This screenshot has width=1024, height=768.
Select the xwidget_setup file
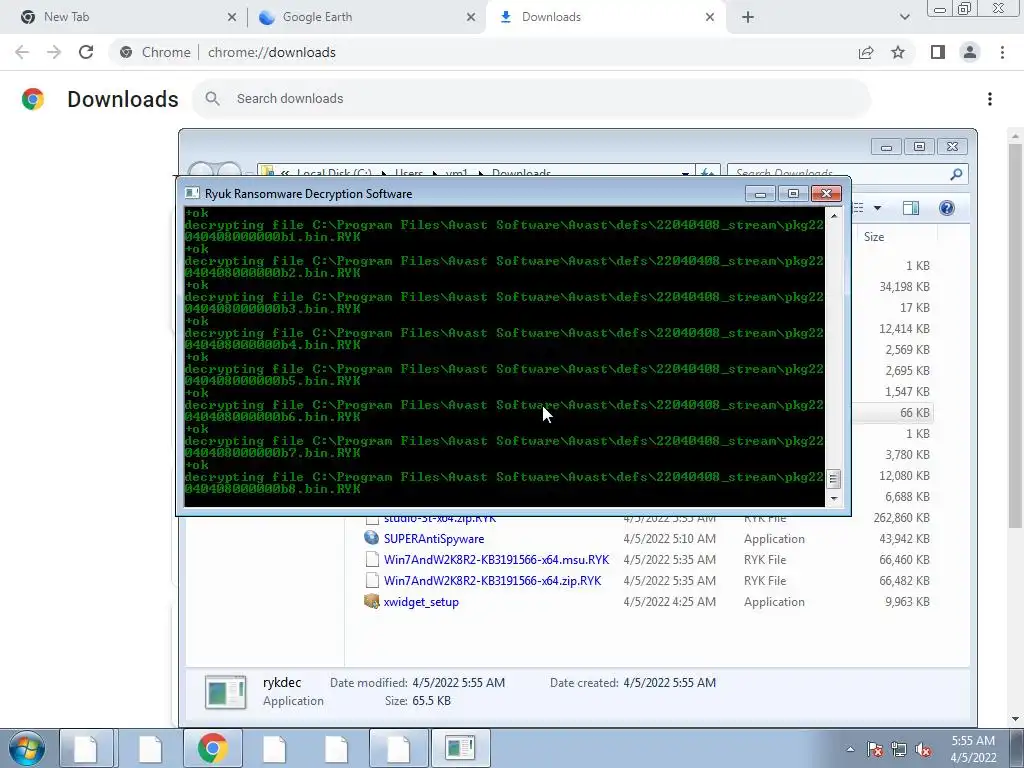click(x=421, y=601)
